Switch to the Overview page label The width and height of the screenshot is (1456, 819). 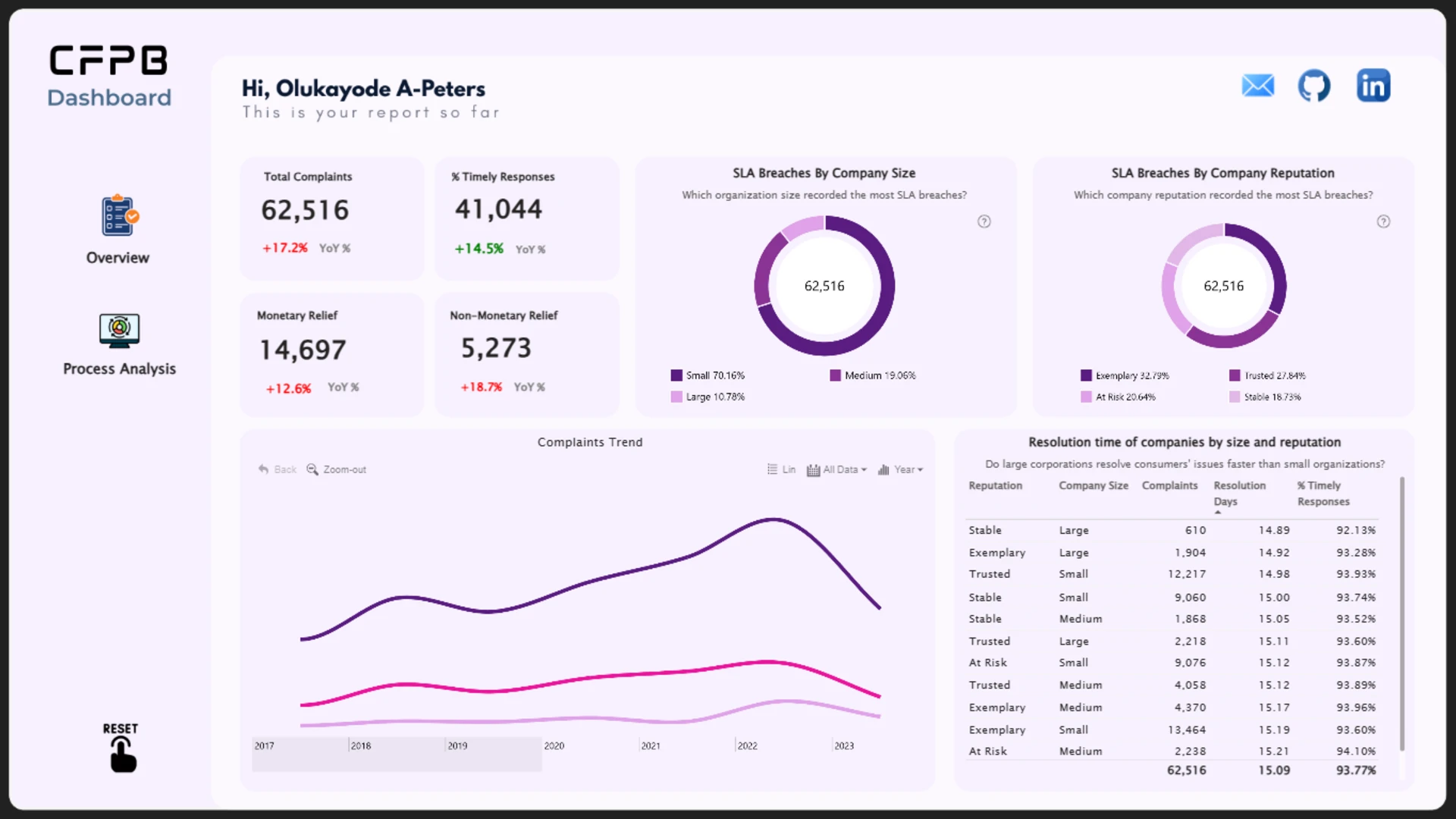coord(118,258)
